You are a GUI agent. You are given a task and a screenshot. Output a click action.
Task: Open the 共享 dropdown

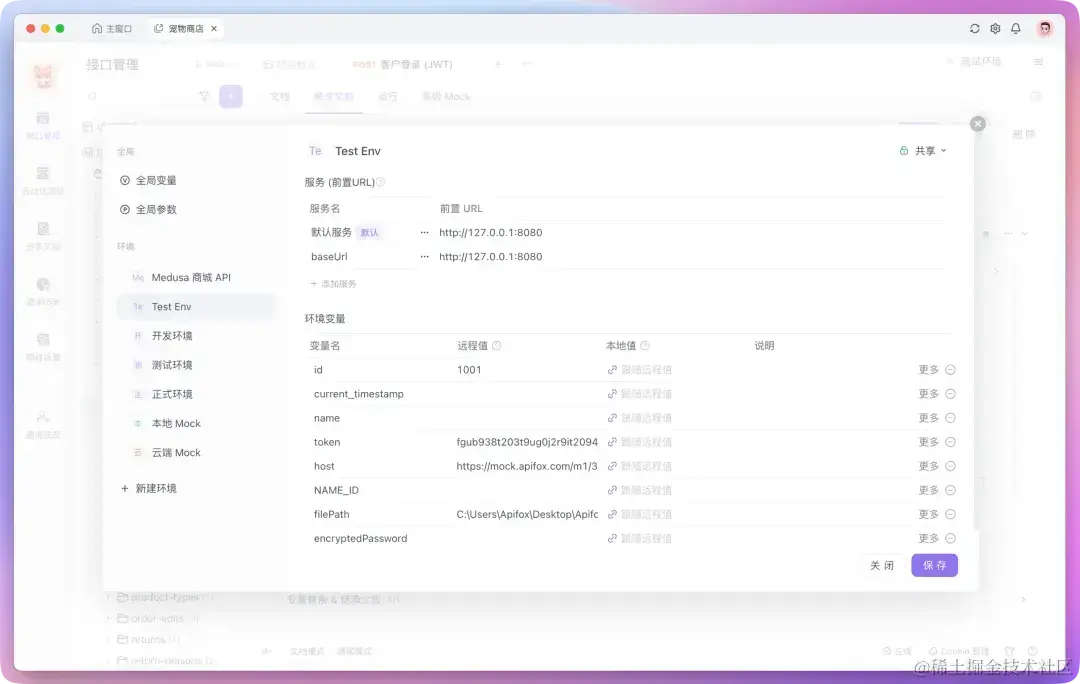(x=923, y=151)
